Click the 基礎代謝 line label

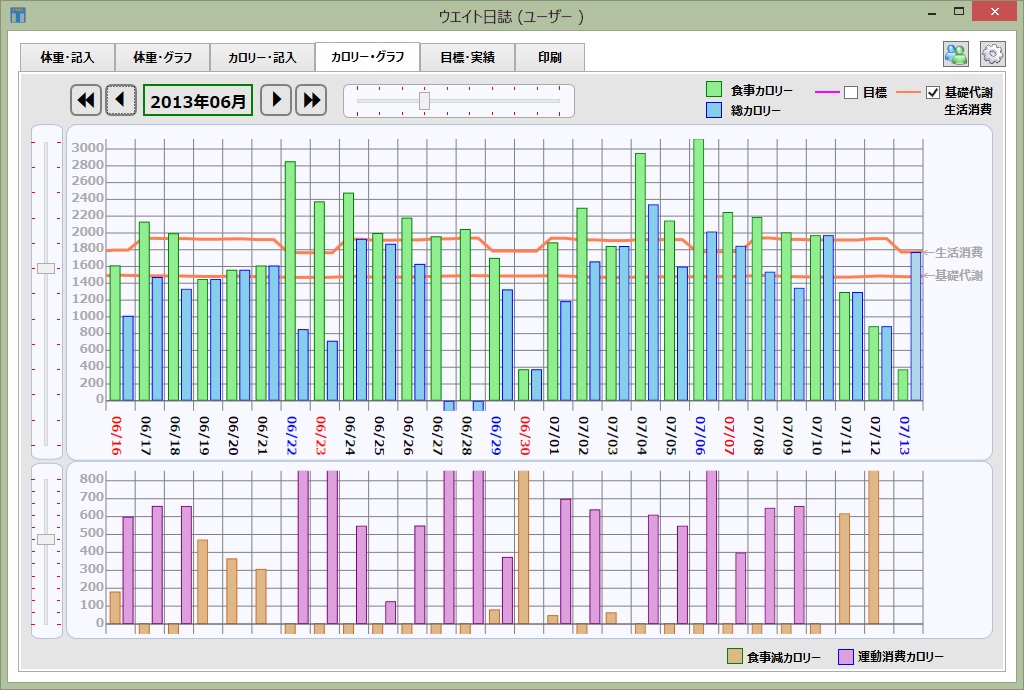coord(959,275)
